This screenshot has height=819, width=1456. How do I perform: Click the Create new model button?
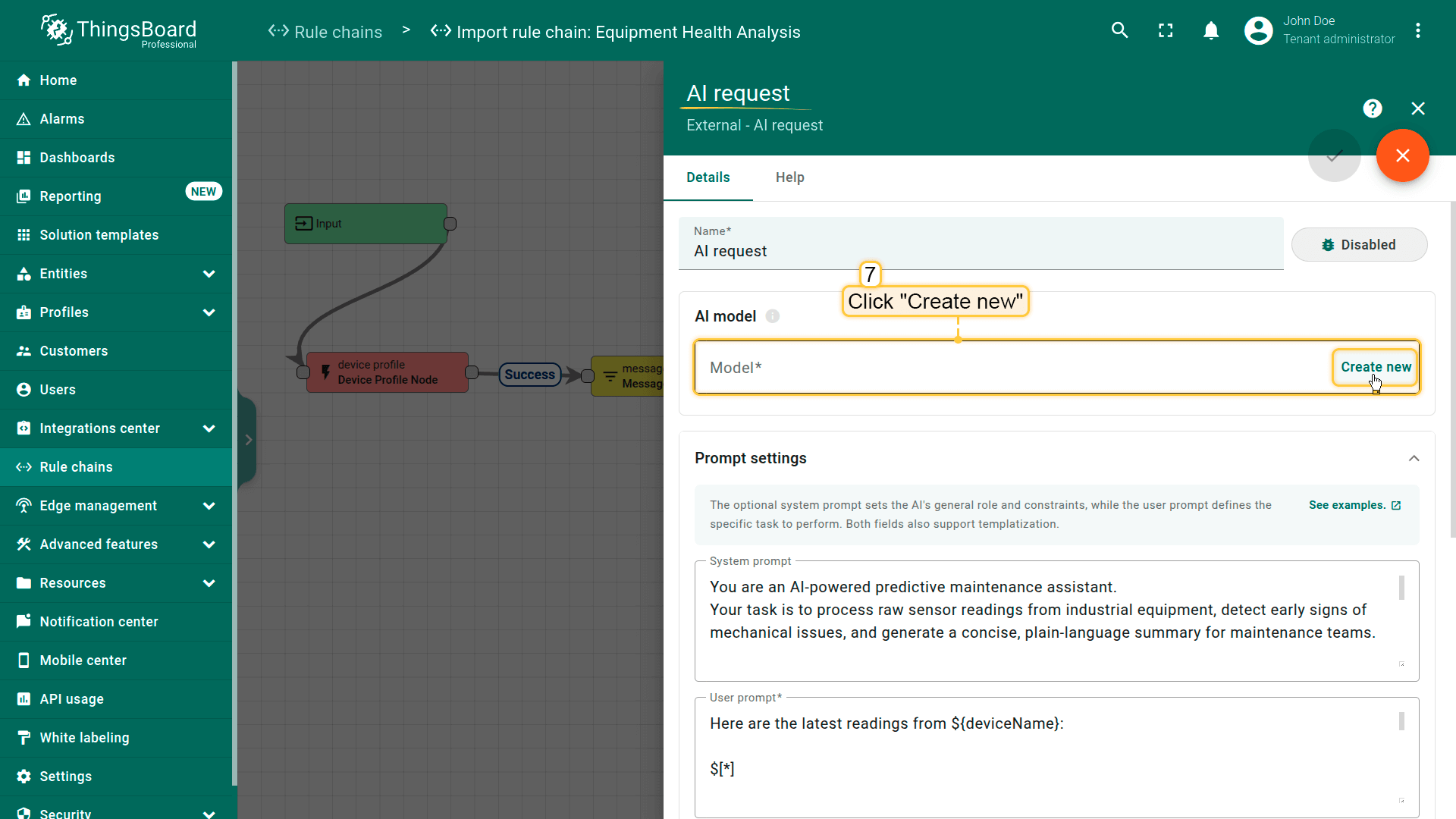(1375, 367)
